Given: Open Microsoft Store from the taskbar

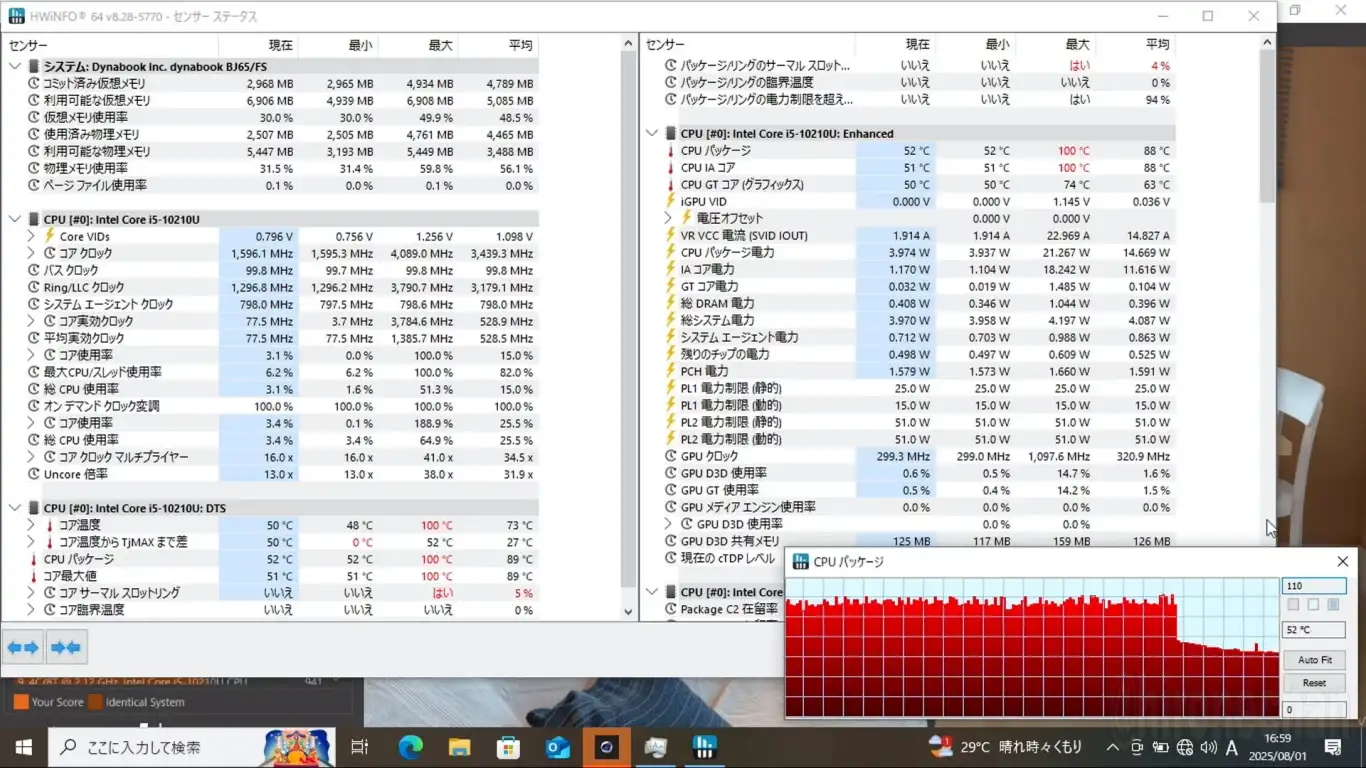Looking at the screenshot, I should (x=508, y=747).
